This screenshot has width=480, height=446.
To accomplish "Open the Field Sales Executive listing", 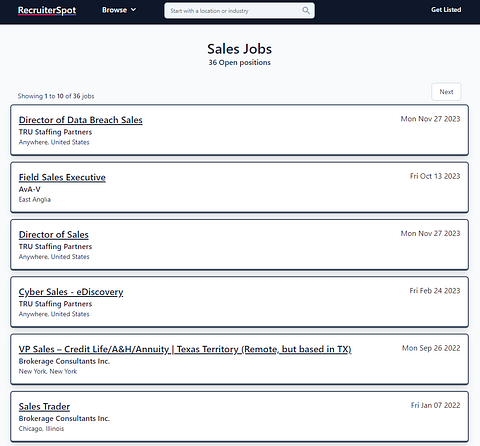I will tap(62, 177).
